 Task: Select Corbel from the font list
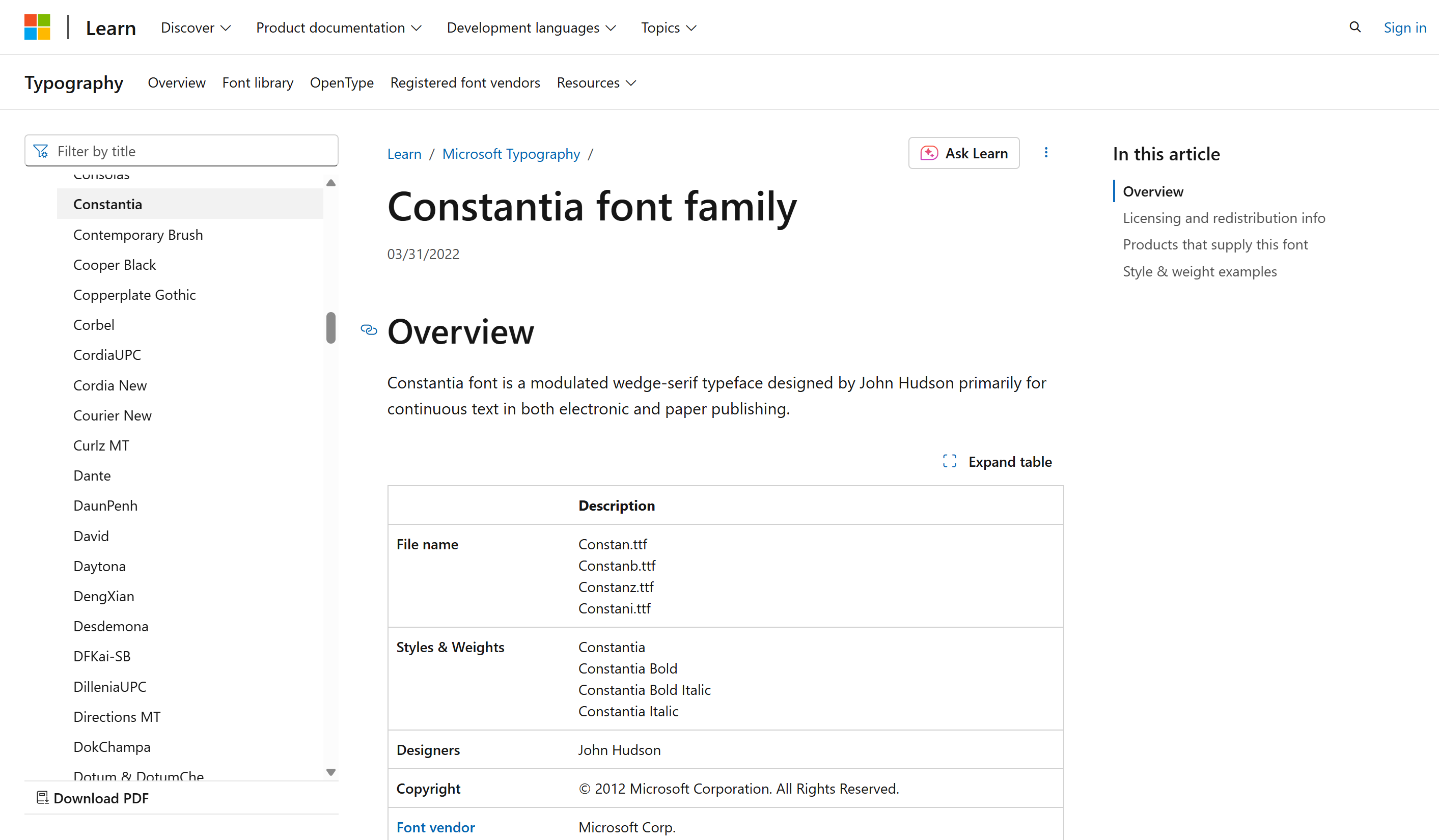tap(94, 324)
